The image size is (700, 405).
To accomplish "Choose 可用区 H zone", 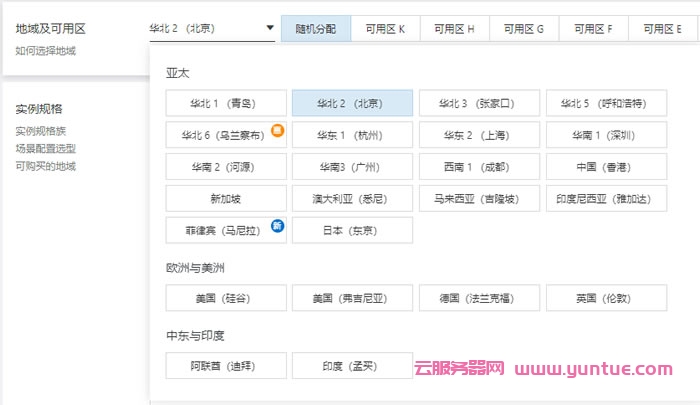I will (x=455, y=29).
